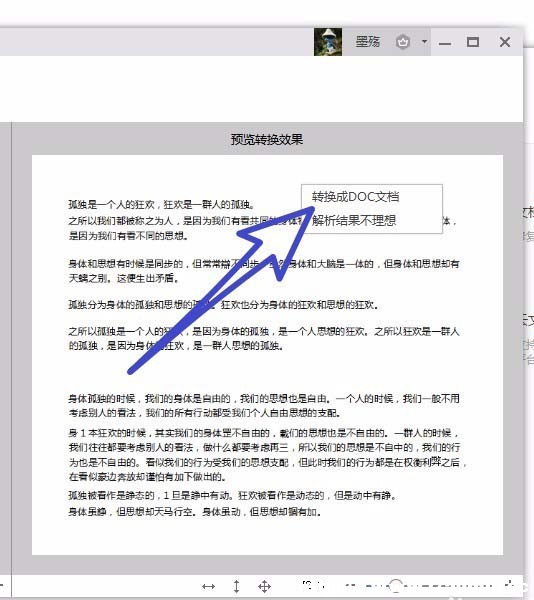Viewport: 534px width, 600px height.
Task: Click the 预览转换效果 panel heading
Action: [267, 139]
